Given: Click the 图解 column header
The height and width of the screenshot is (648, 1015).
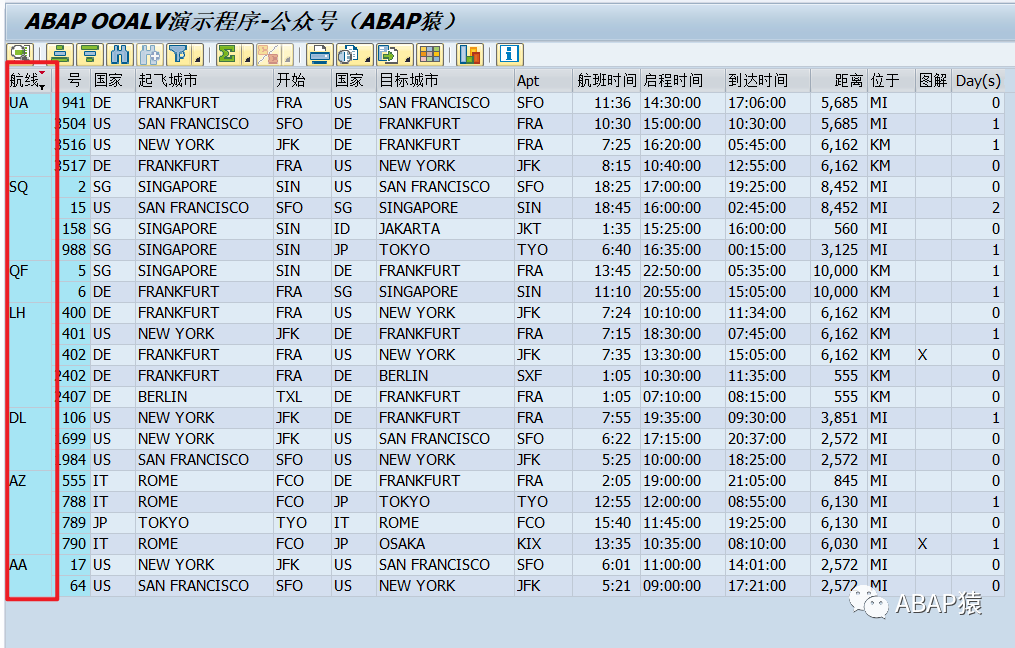Looking at the screenshot, I should 933,80.
